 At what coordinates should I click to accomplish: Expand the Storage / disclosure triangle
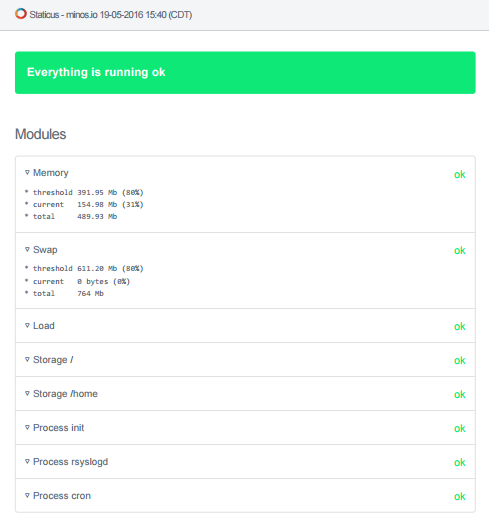click(x=27, y=360)
